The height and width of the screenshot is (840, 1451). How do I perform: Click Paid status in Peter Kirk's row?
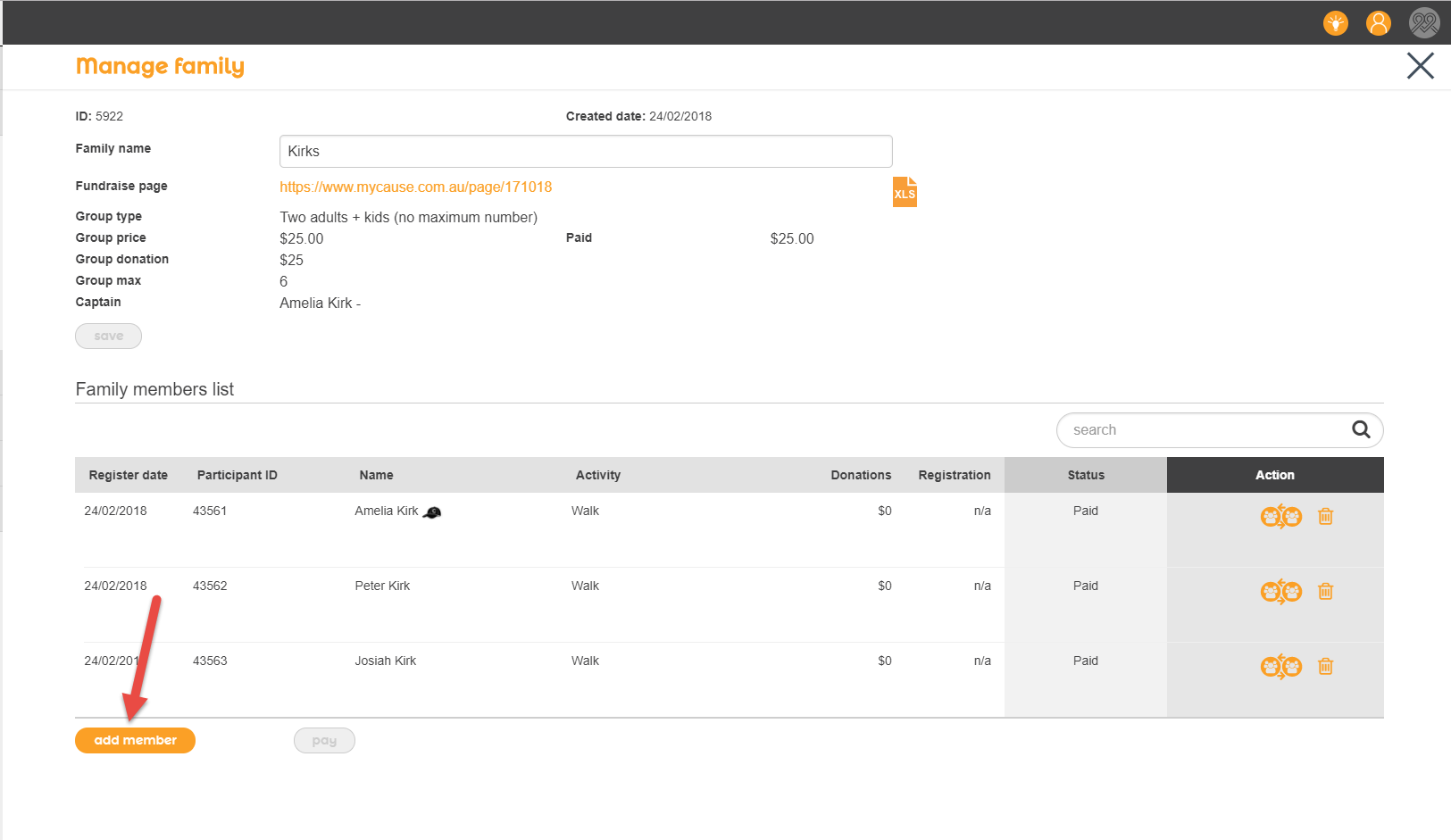tap(1085, 586)
